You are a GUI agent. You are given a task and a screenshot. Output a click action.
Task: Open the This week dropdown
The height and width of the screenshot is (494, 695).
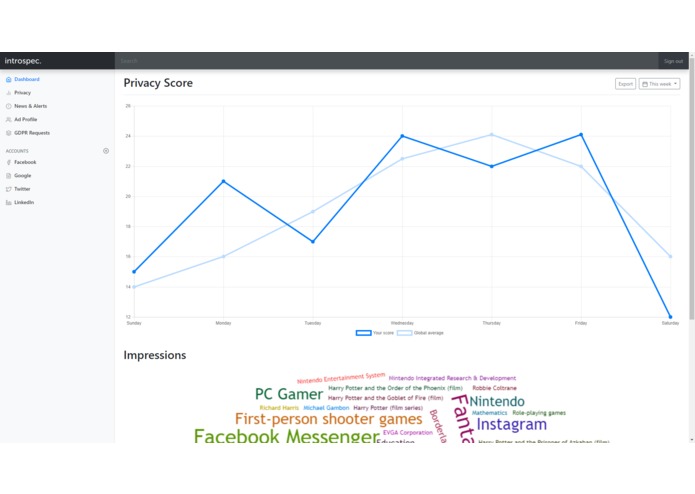(660, 84)
